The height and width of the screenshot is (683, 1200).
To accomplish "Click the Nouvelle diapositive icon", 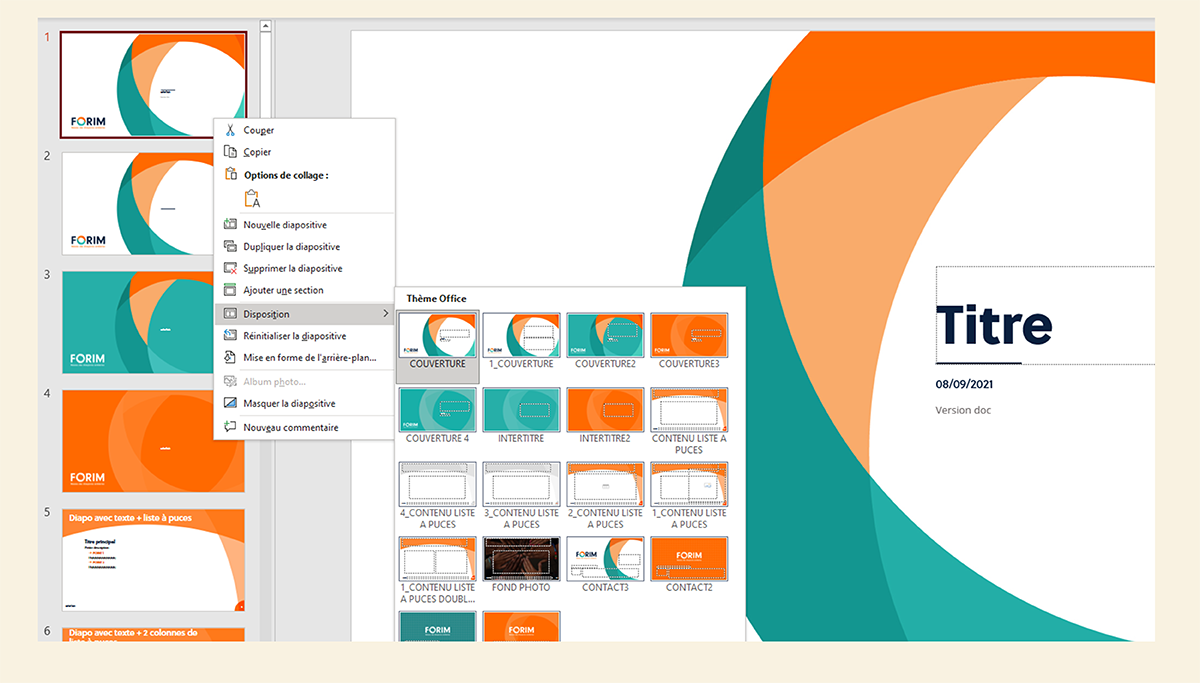I will [230, 225].
